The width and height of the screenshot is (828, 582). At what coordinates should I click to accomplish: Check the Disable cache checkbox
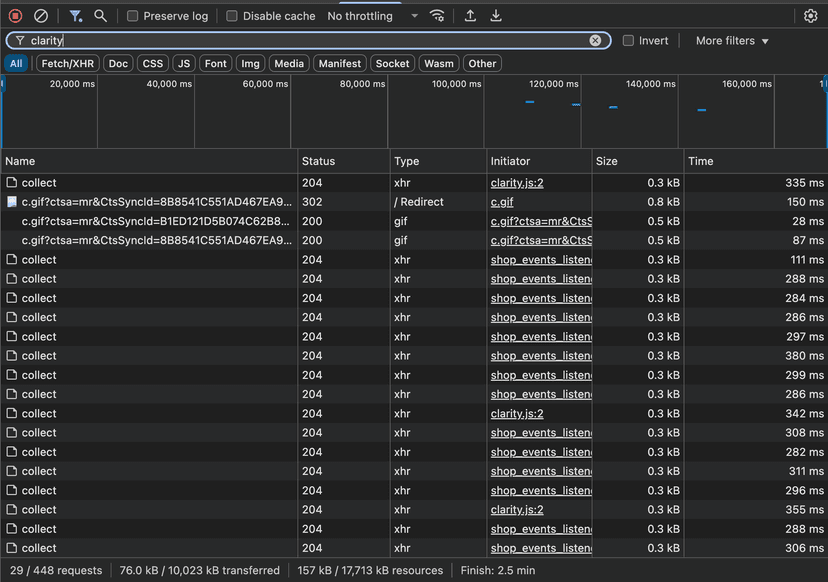coord(232,16)
